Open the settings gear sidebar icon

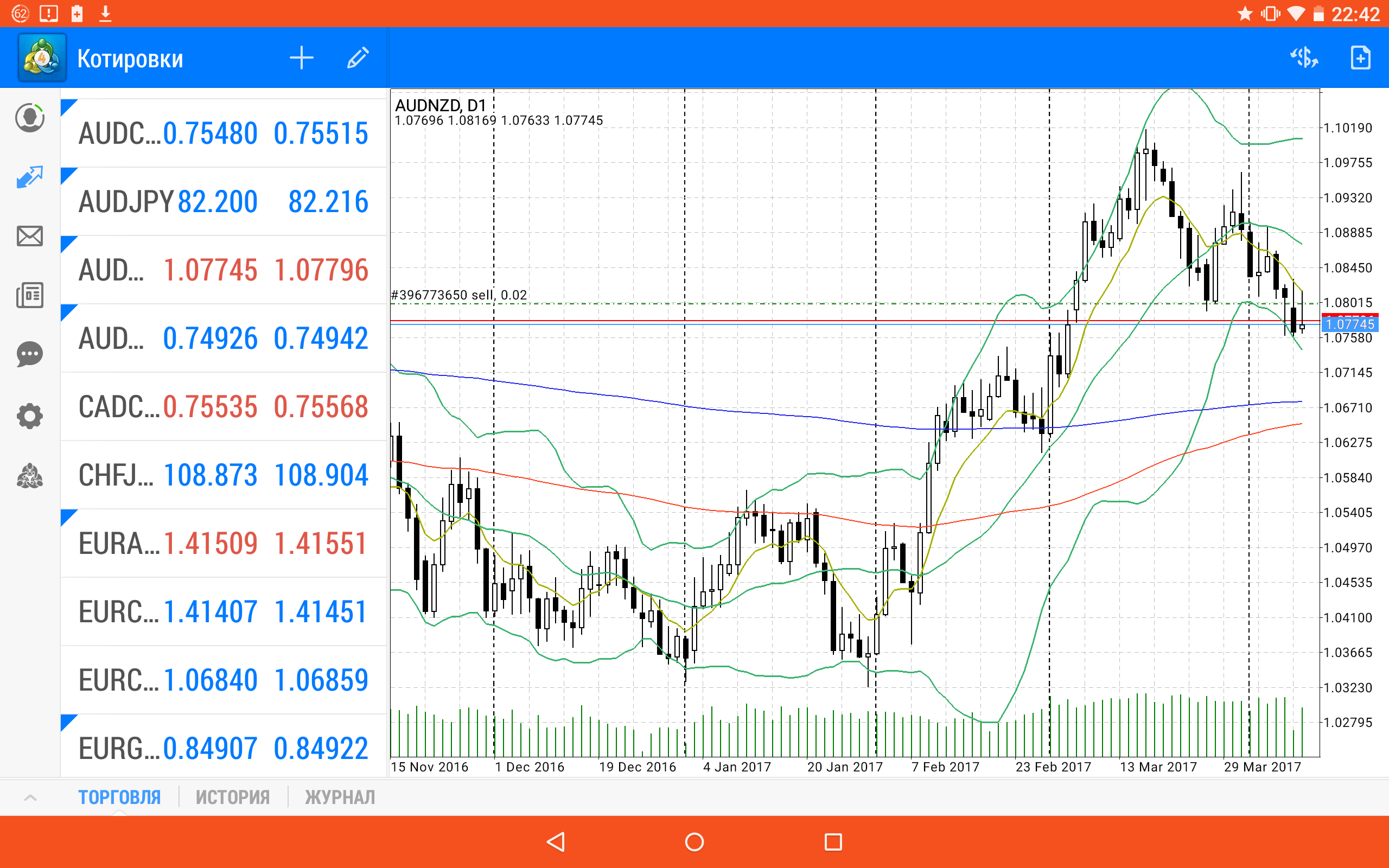(30, 416)
